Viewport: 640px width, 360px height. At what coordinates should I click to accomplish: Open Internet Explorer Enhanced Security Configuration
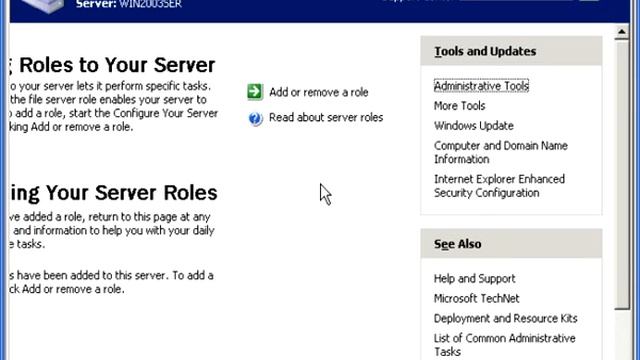(499, 186)
